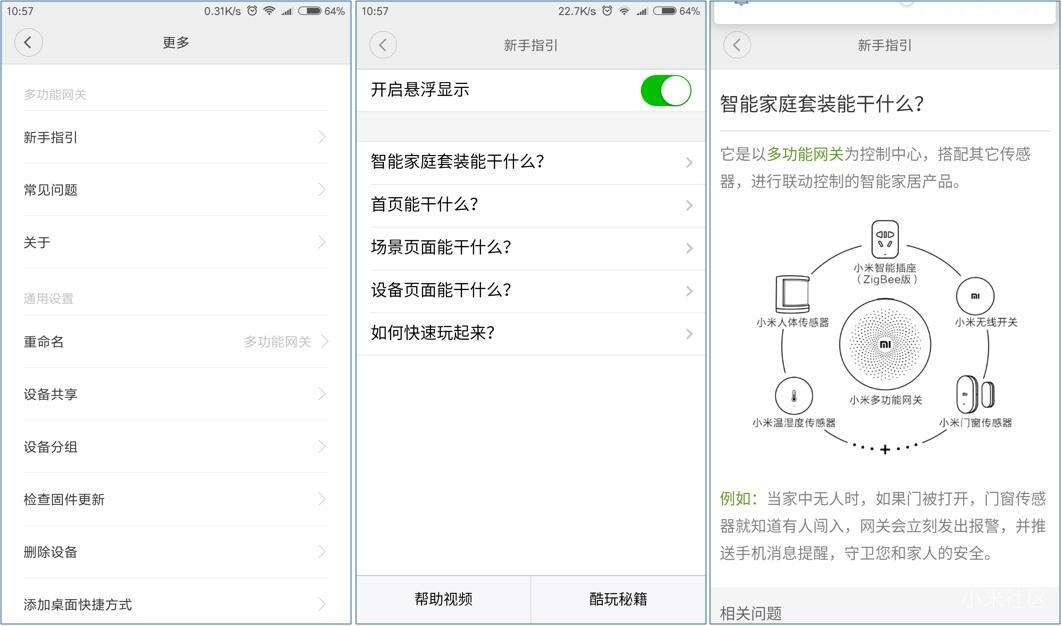The width and height of the screenshot is (1062, 626).
Task: Open the 常见问题 menu entry
Action: coord(176,191)
